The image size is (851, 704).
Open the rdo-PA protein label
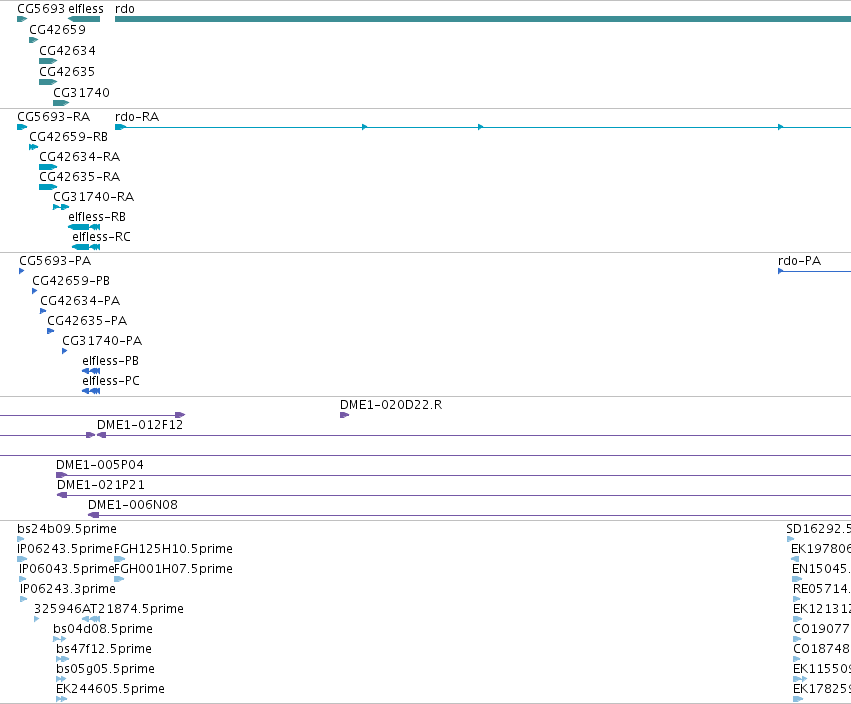(799, 261)
